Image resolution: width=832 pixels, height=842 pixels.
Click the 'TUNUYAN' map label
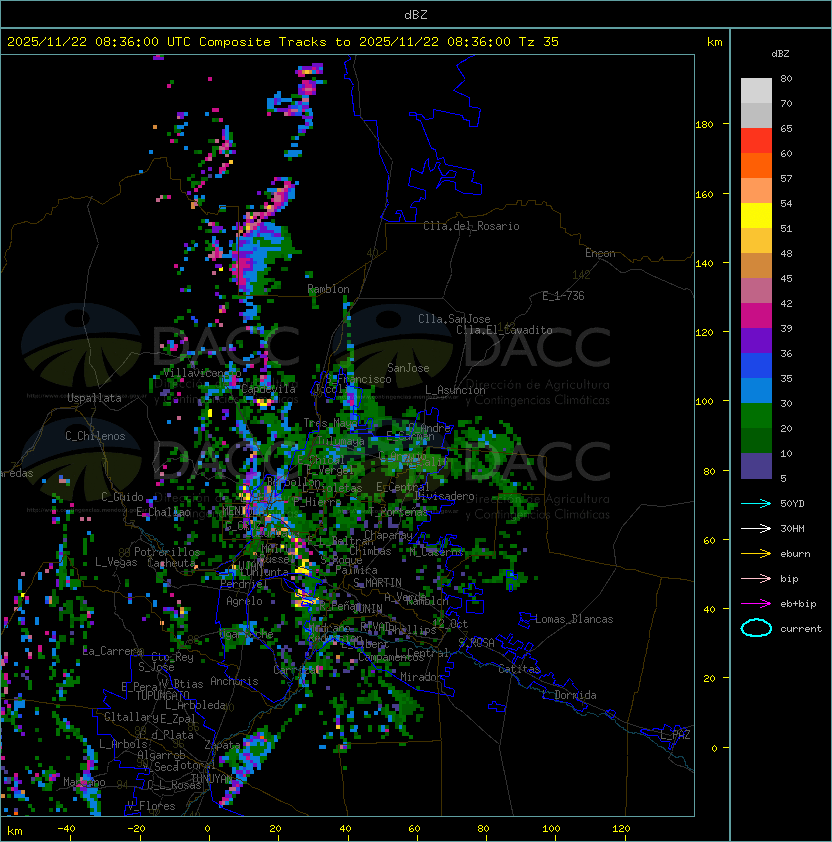(212, 778)
